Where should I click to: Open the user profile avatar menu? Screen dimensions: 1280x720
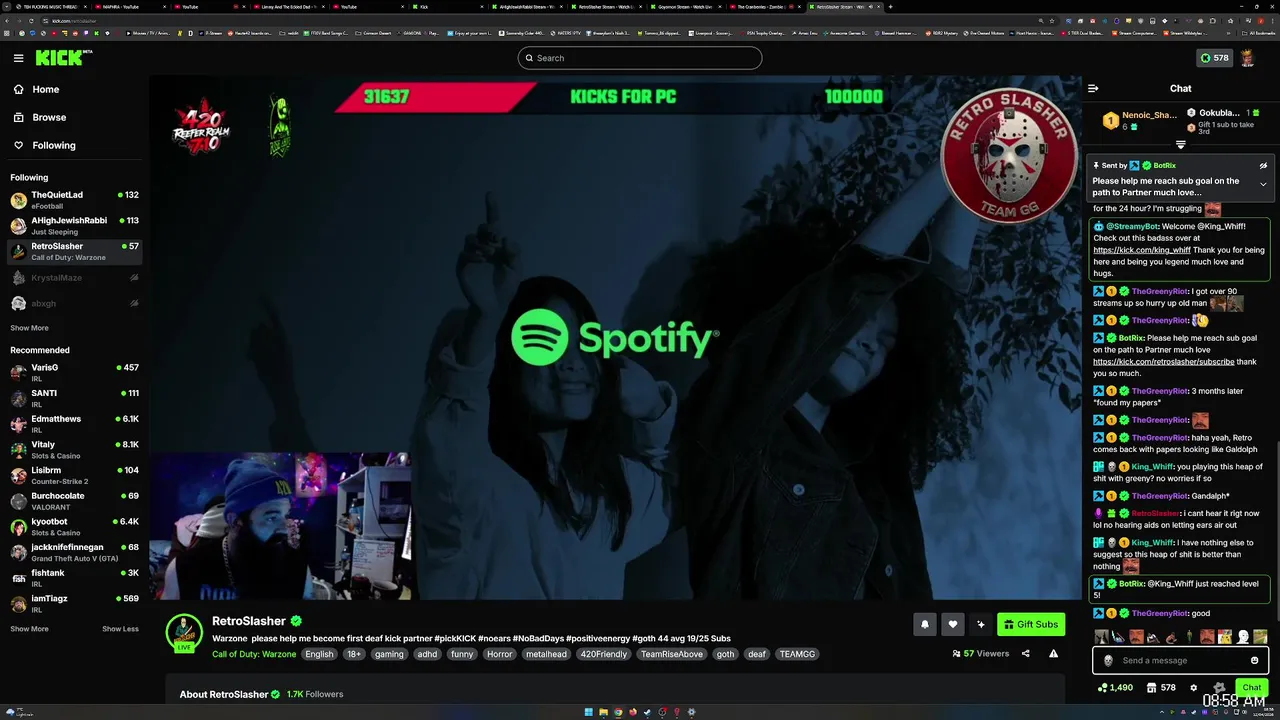click(x=1248, y=58)
